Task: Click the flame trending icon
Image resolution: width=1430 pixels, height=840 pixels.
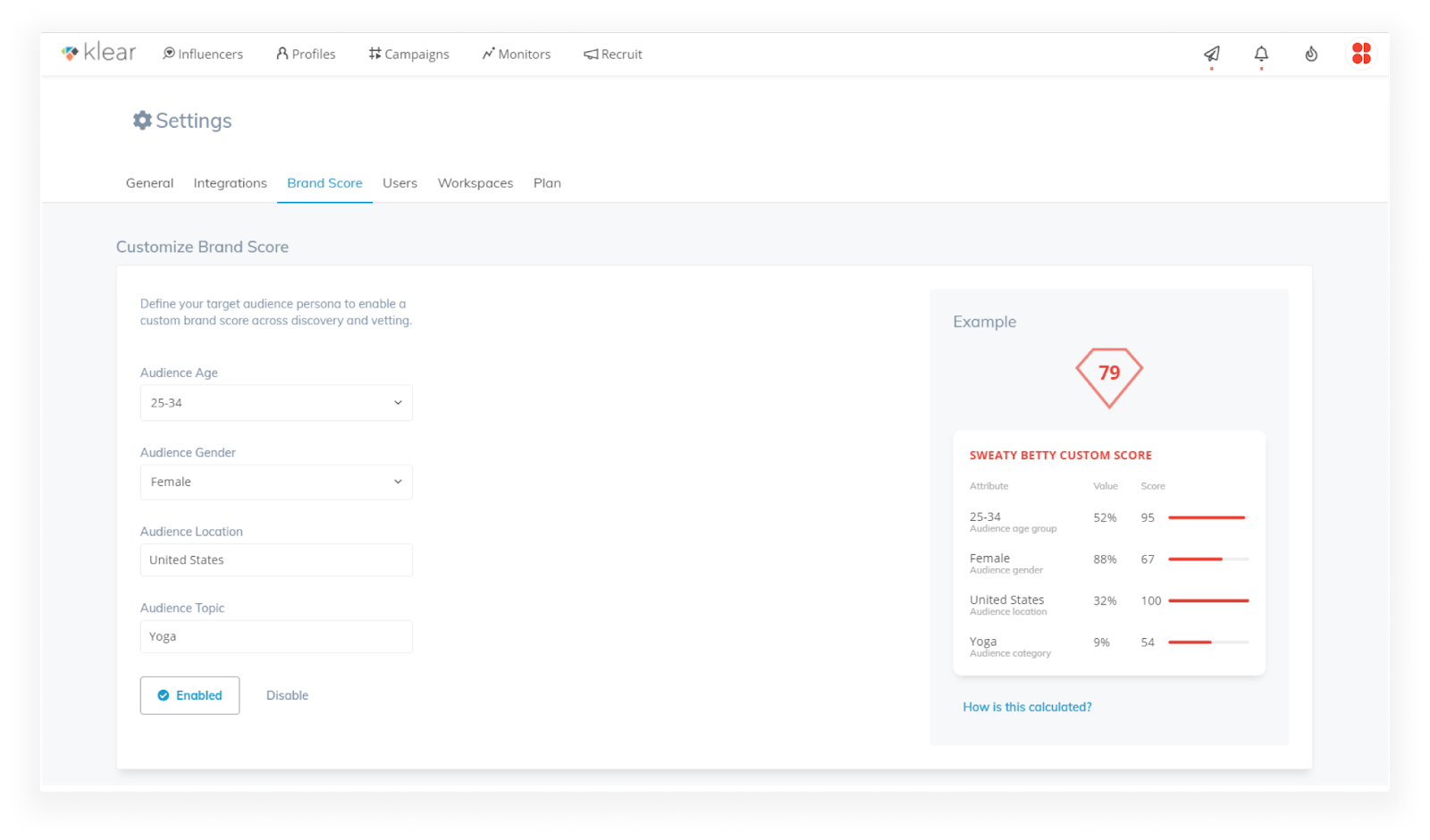Action: tap(1311, 54)
